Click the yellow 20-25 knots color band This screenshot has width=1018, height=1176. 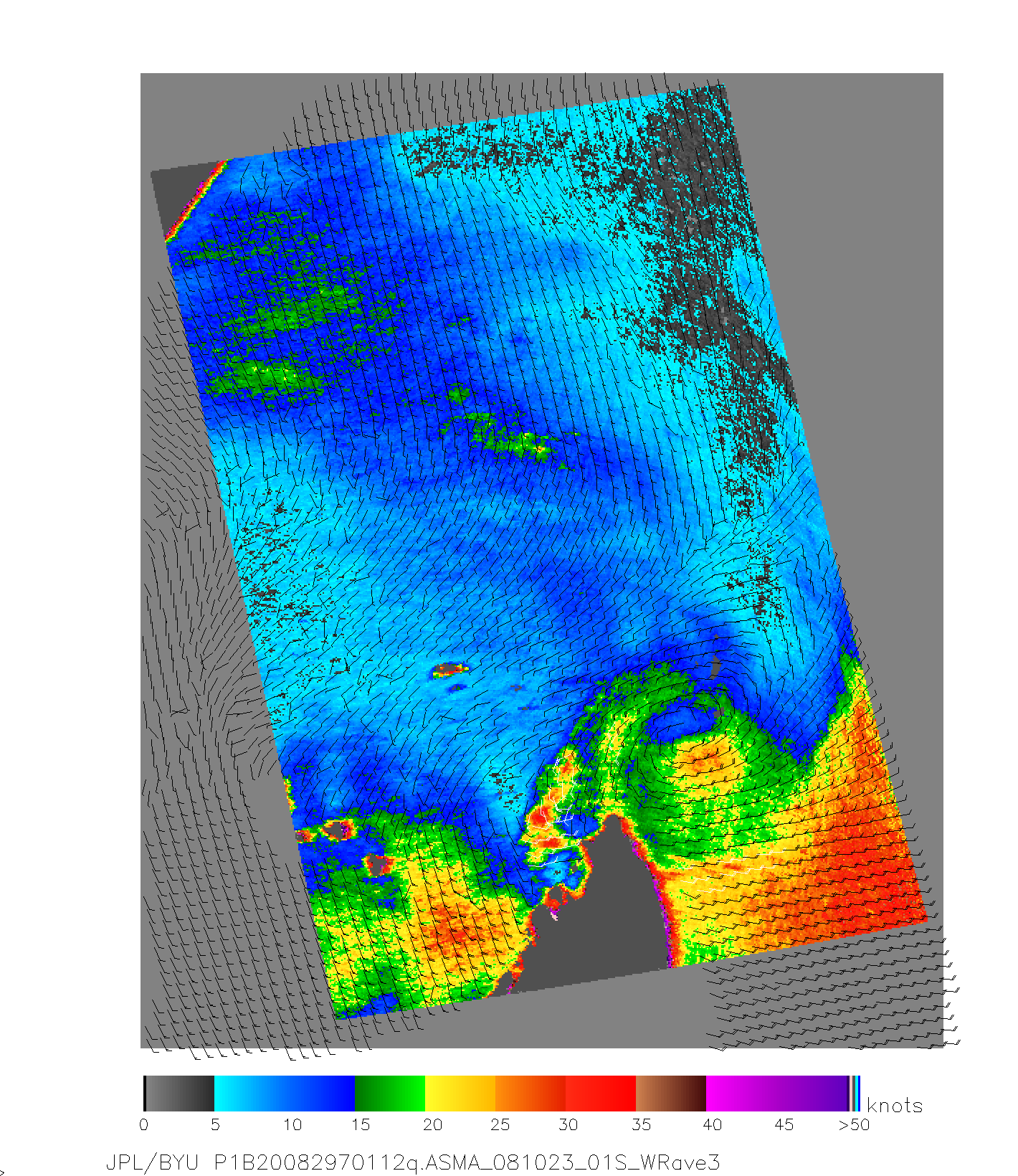click(x=461, y=1094)
